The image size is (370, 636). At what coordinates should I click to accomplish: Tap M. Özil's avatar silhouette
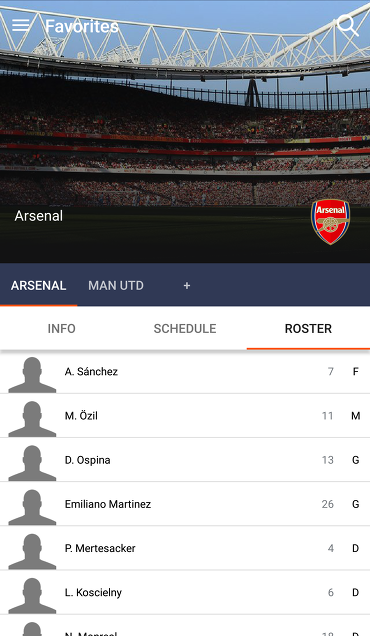(32, 419)
